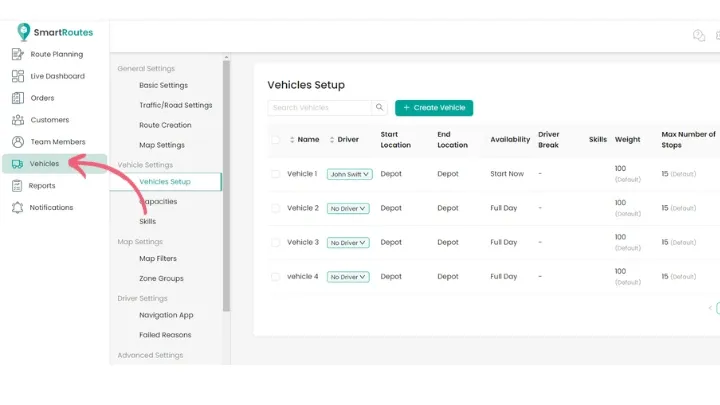Click the Create Vehicle button
Viewport: 720px width, 405px height.
pyautogui.click(x=434, y=108)
